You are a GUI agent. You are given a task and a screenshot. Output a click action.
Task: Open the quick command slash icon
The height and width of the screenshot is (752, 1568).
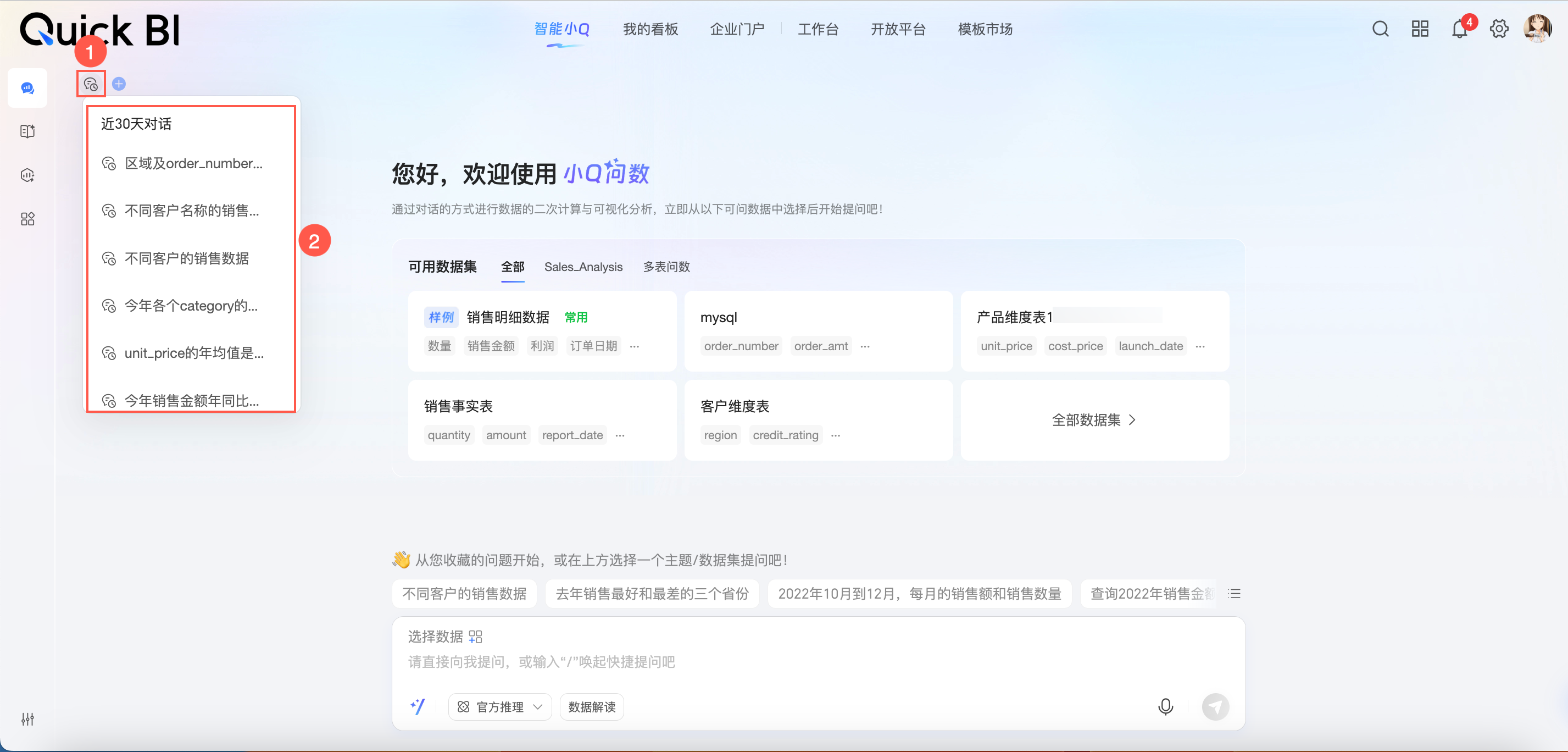pos(418,706)
